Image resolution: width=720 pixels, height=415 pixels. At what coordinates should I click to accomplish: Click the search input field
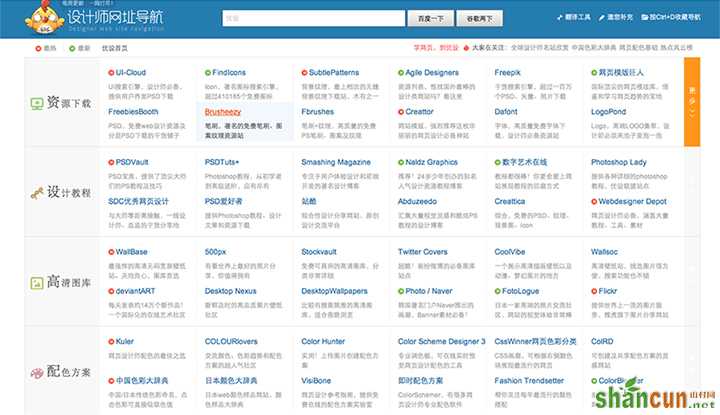tap(314, 18)
